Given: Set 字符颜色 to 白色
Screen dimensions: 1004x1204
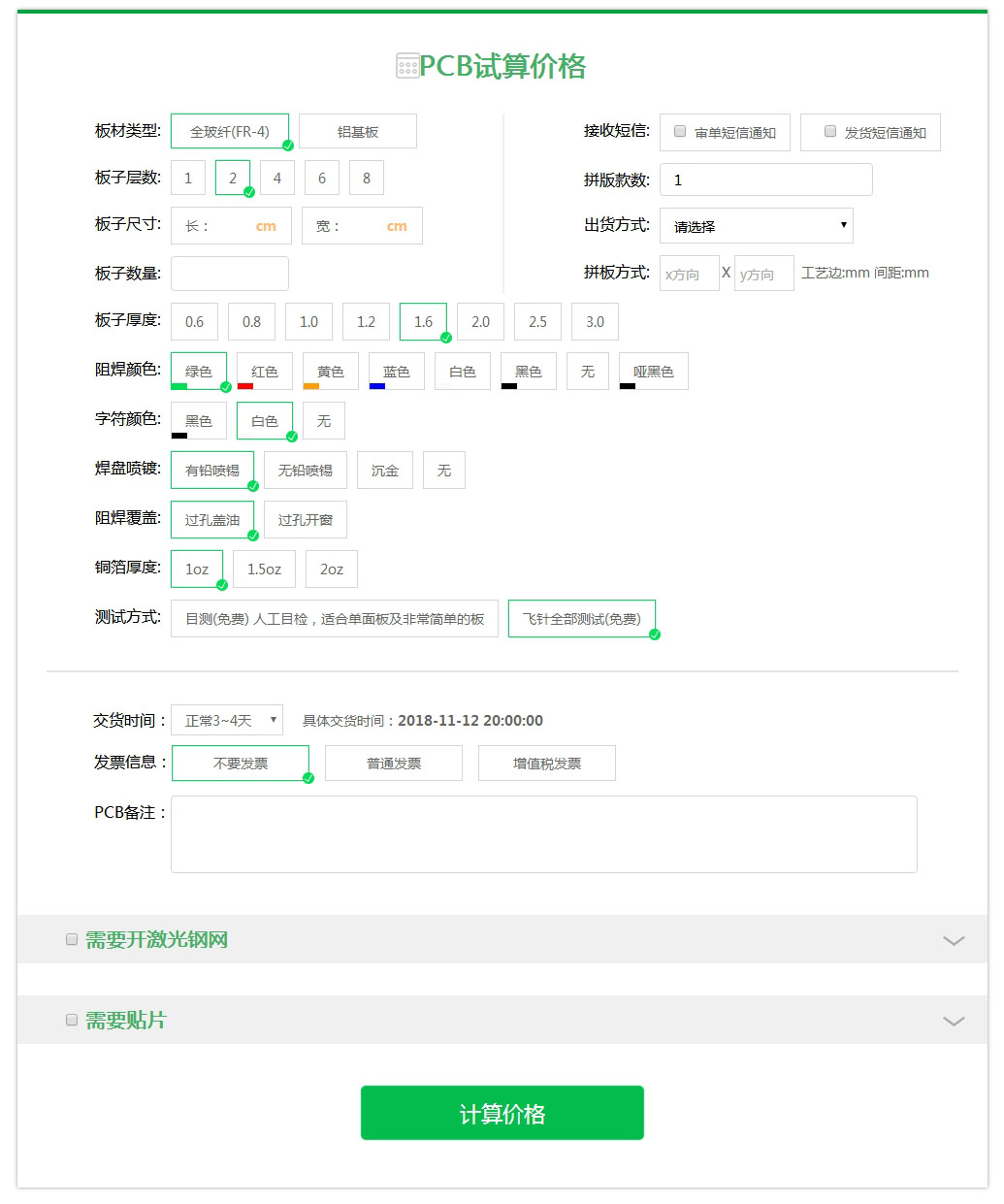Looking at the screenshot, I should coord(265,420).
